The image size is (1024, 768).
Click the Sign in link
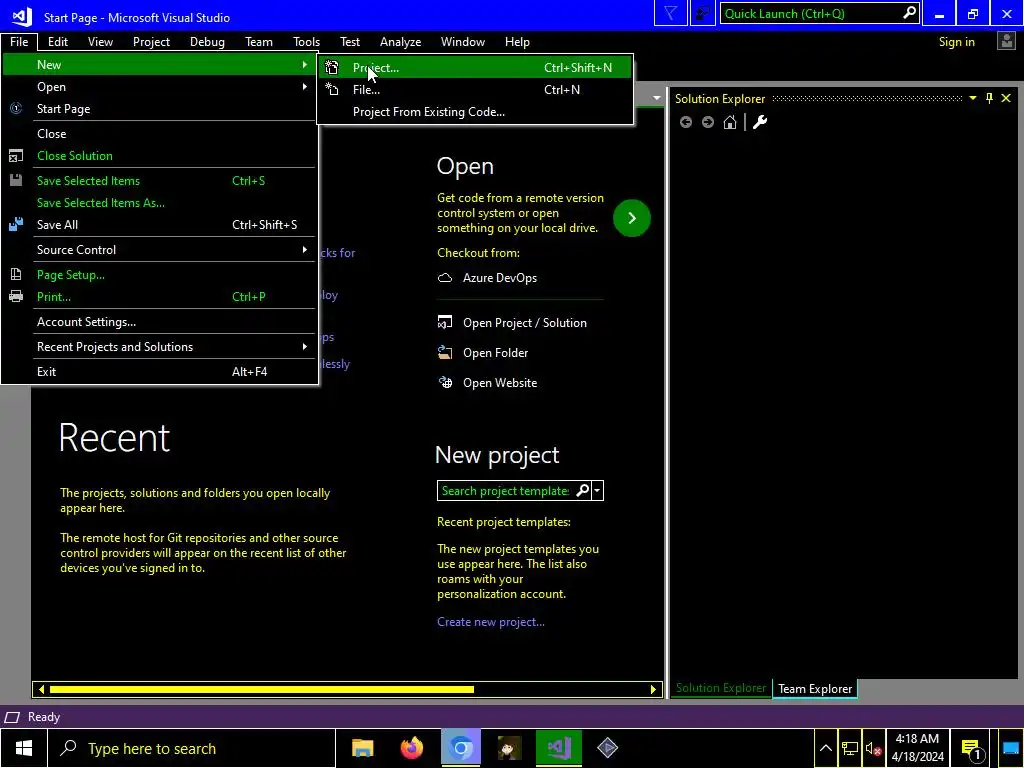pyautogui.click(x=956, y=42)
